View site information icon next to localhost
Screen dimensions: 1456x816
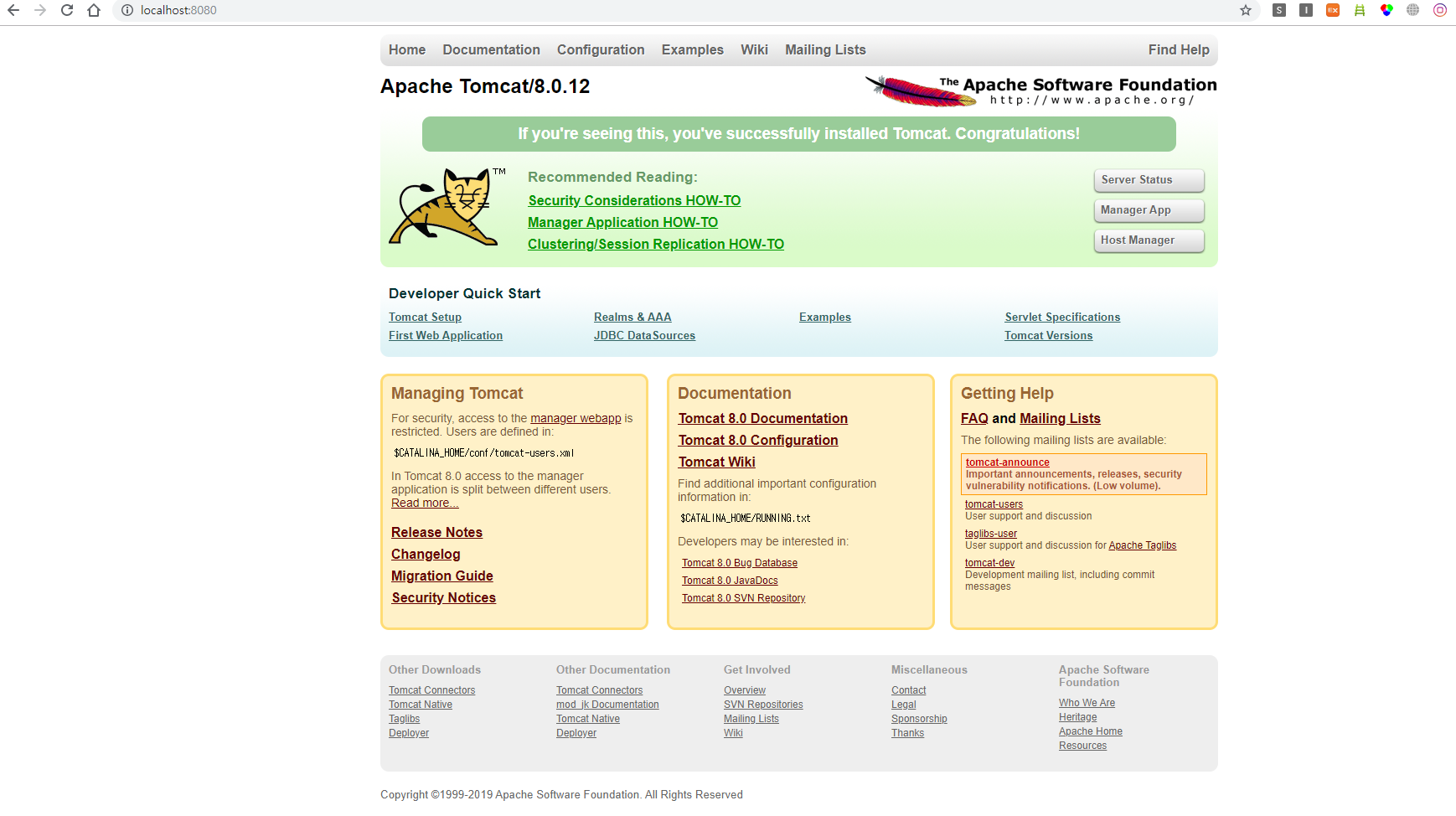pyautogui.click(x=127, y=10)
